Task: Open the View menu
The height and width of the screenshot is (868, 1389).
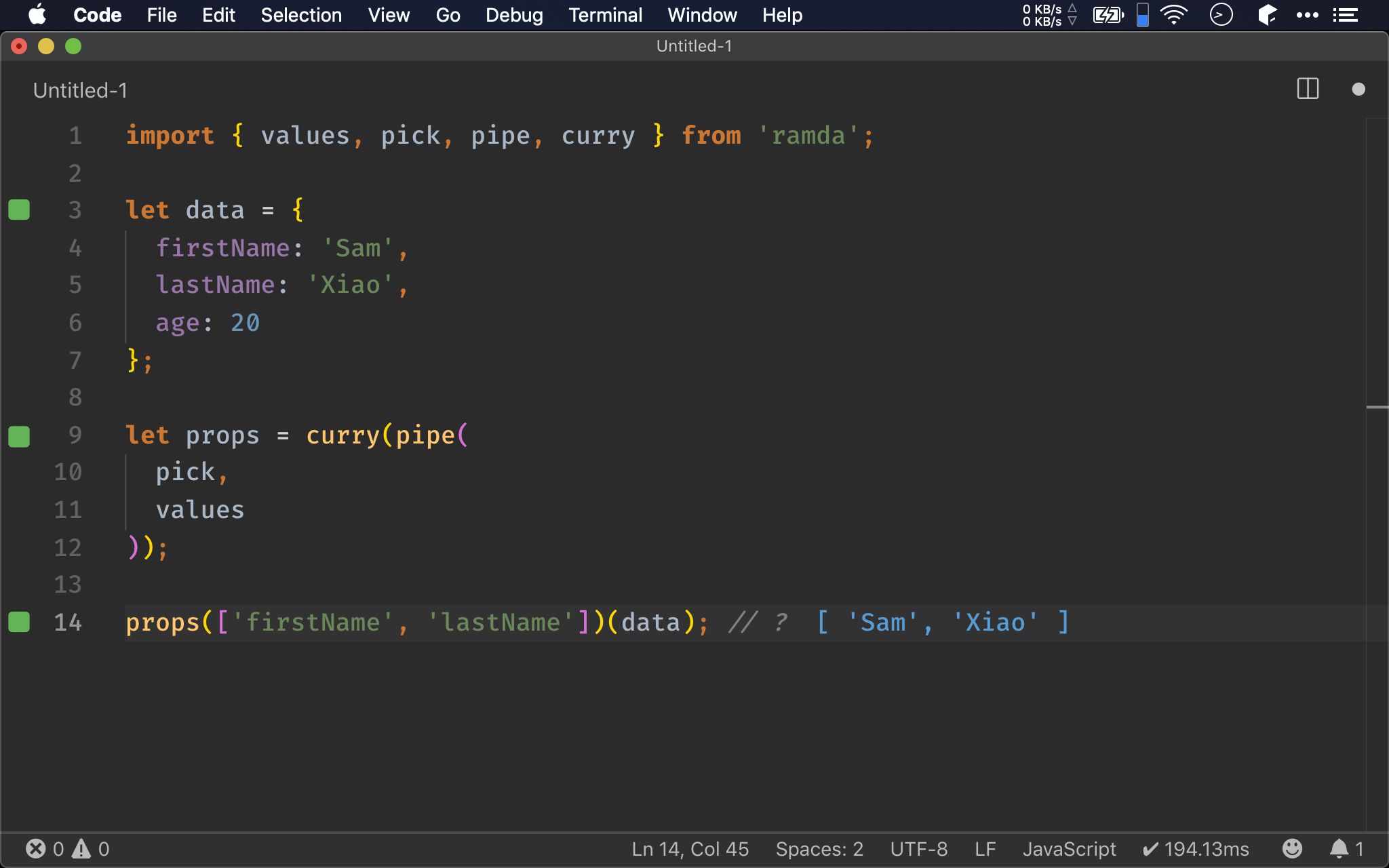Action: pyautogui.click(x=389, y=15)
